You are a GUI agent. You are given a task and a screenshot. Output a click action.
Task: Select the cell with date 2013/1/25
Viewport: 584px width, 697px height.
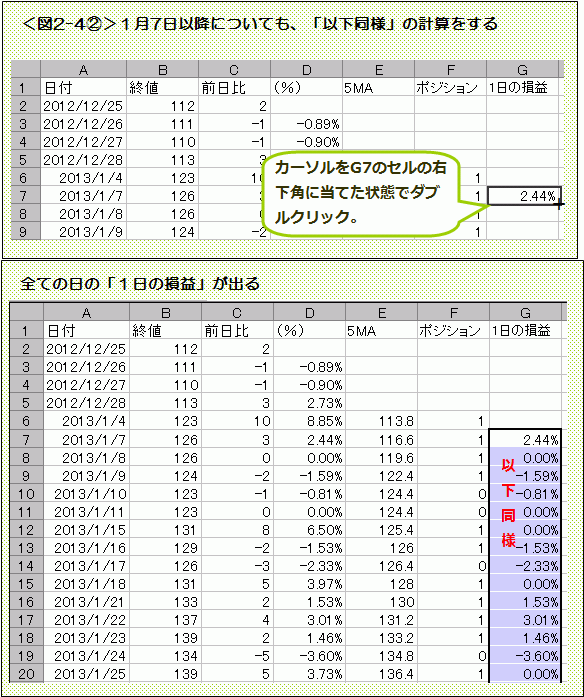pyautogui.click(x=86, y=674)
